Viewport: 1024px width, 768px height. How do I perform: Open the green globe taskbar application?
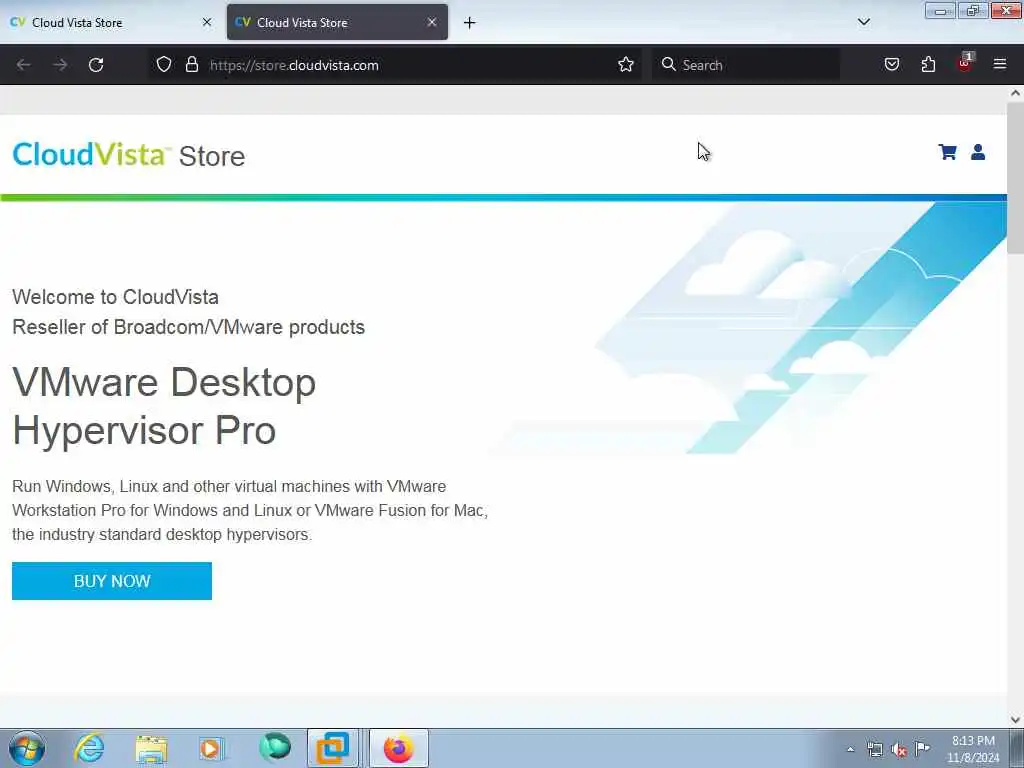(x=274, y=748)
